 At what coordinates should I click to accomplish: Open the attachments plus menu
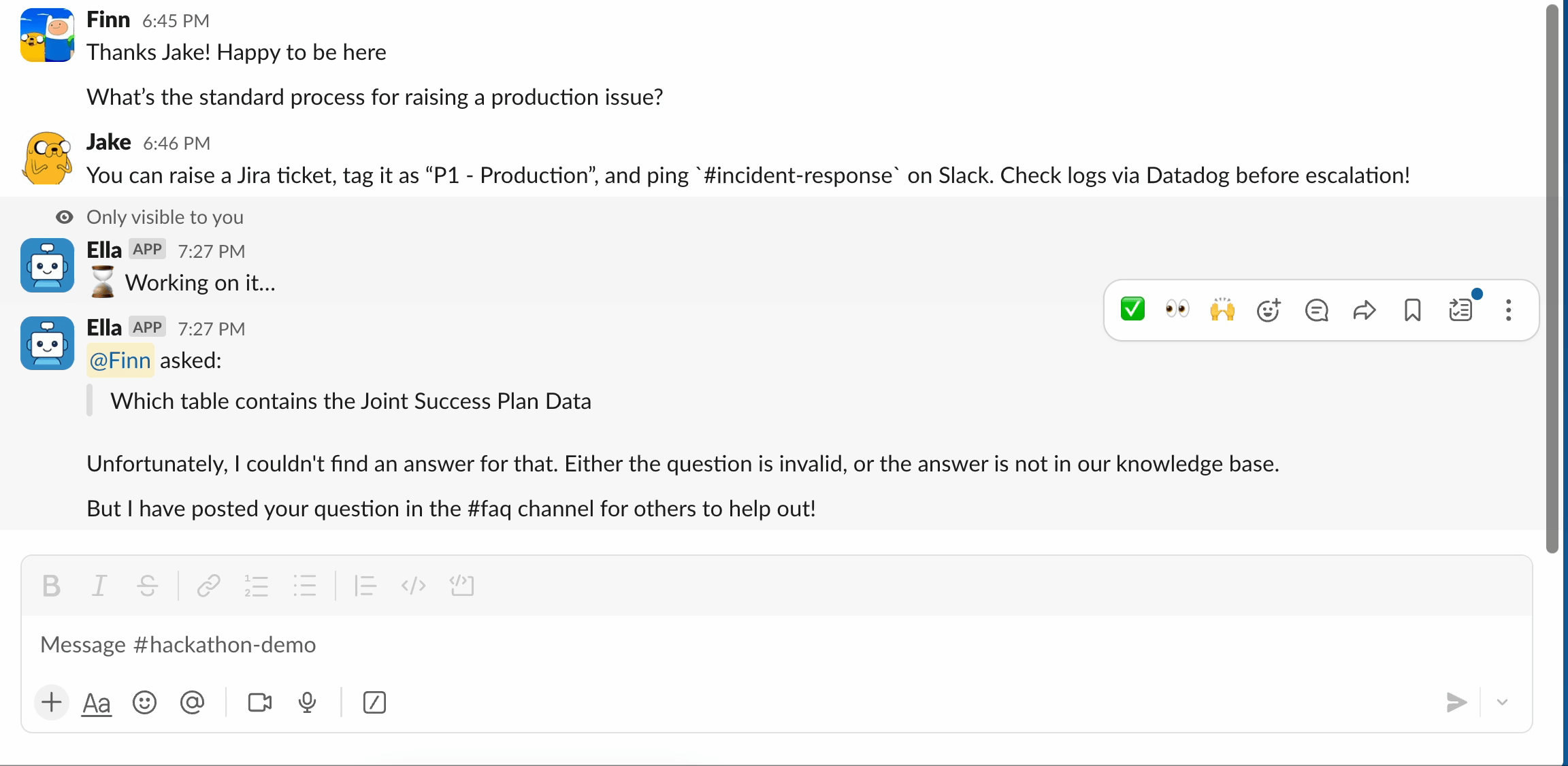52,702
